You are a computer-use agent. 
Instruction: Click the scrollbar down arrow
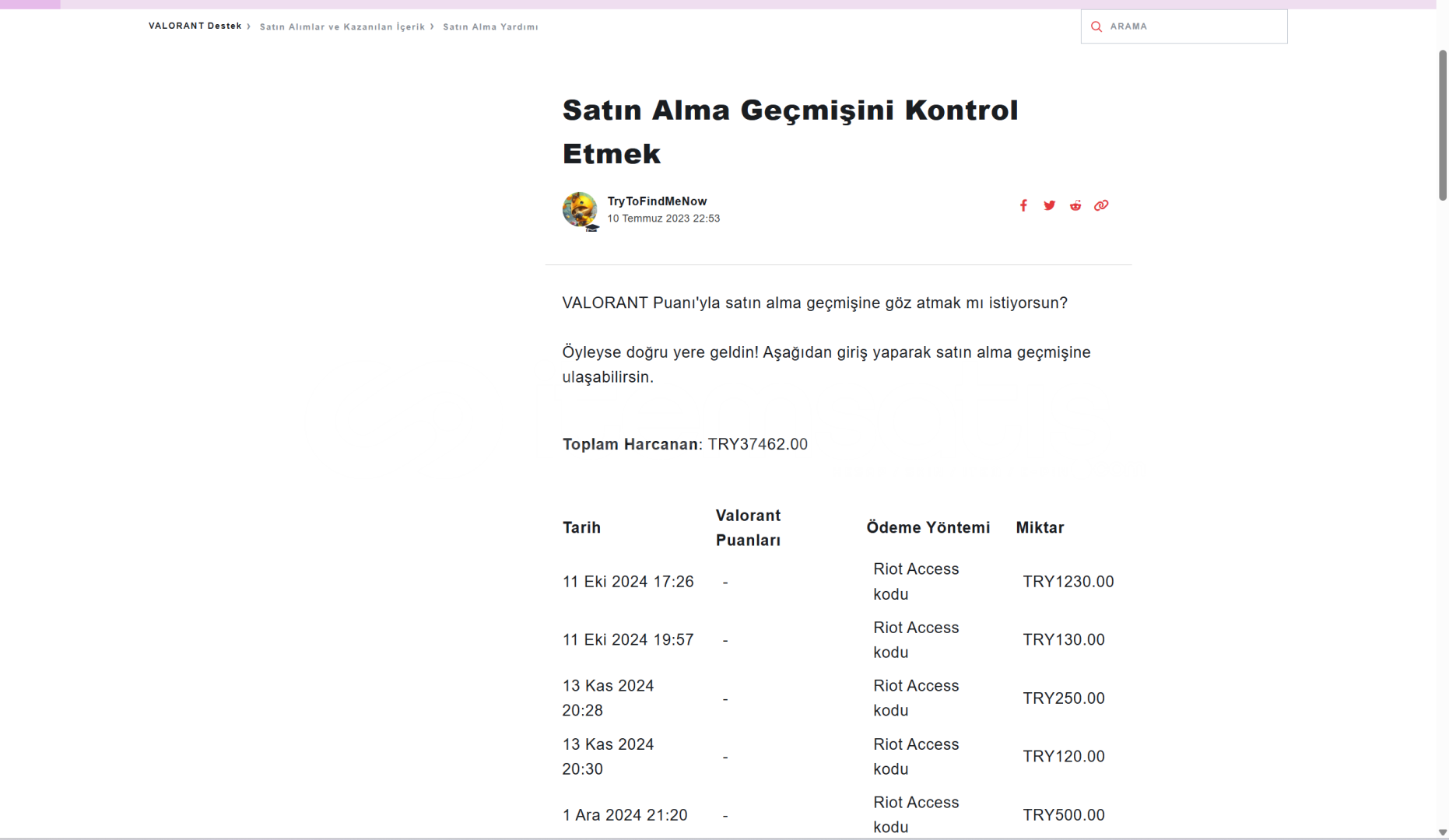point(1442,832)
